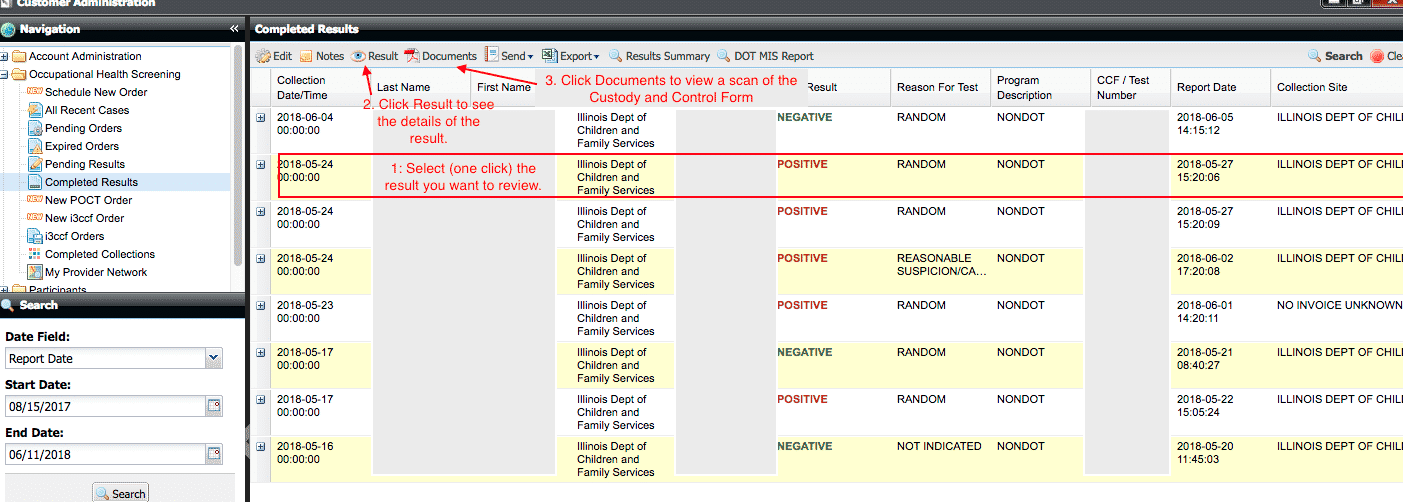Collapse the Occupational Health Screening folder

(5, 75)
